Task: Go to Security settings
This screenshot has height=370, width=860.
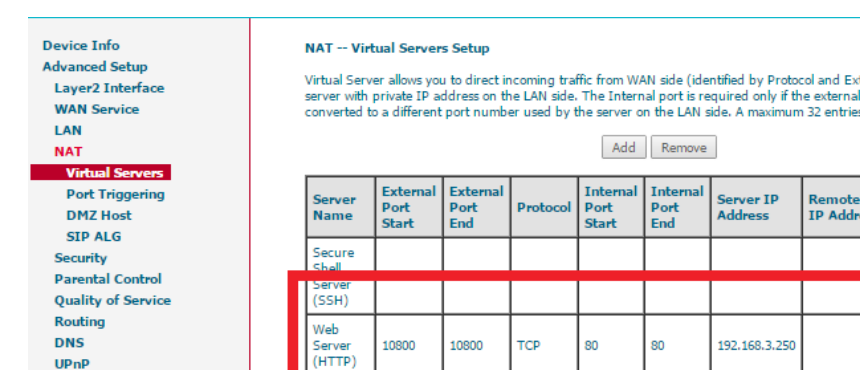Action: coord(80,258)
